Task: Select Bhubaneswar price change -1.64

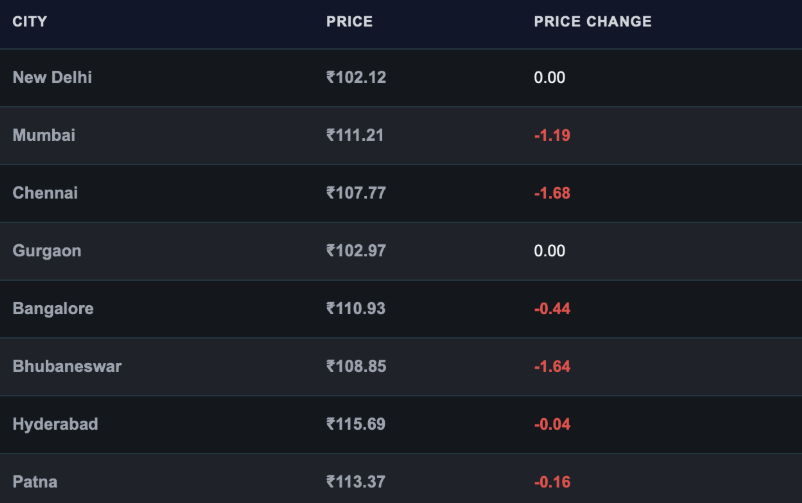Action: coord(552,366)
